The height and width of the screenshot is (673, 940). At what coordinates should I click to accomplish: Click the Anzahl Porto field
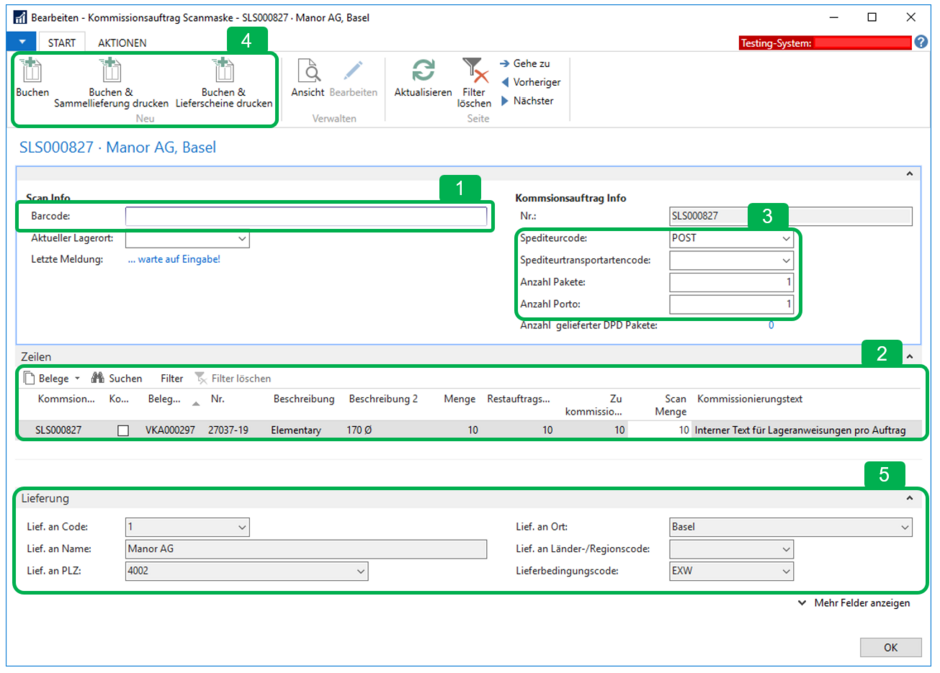coord(731,304)
